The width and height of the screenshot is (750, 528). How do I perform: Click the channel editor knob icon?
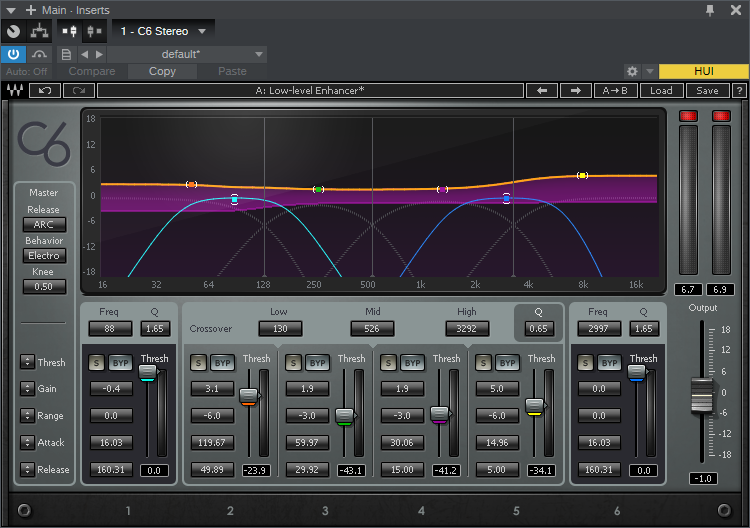tap(13, 31)
